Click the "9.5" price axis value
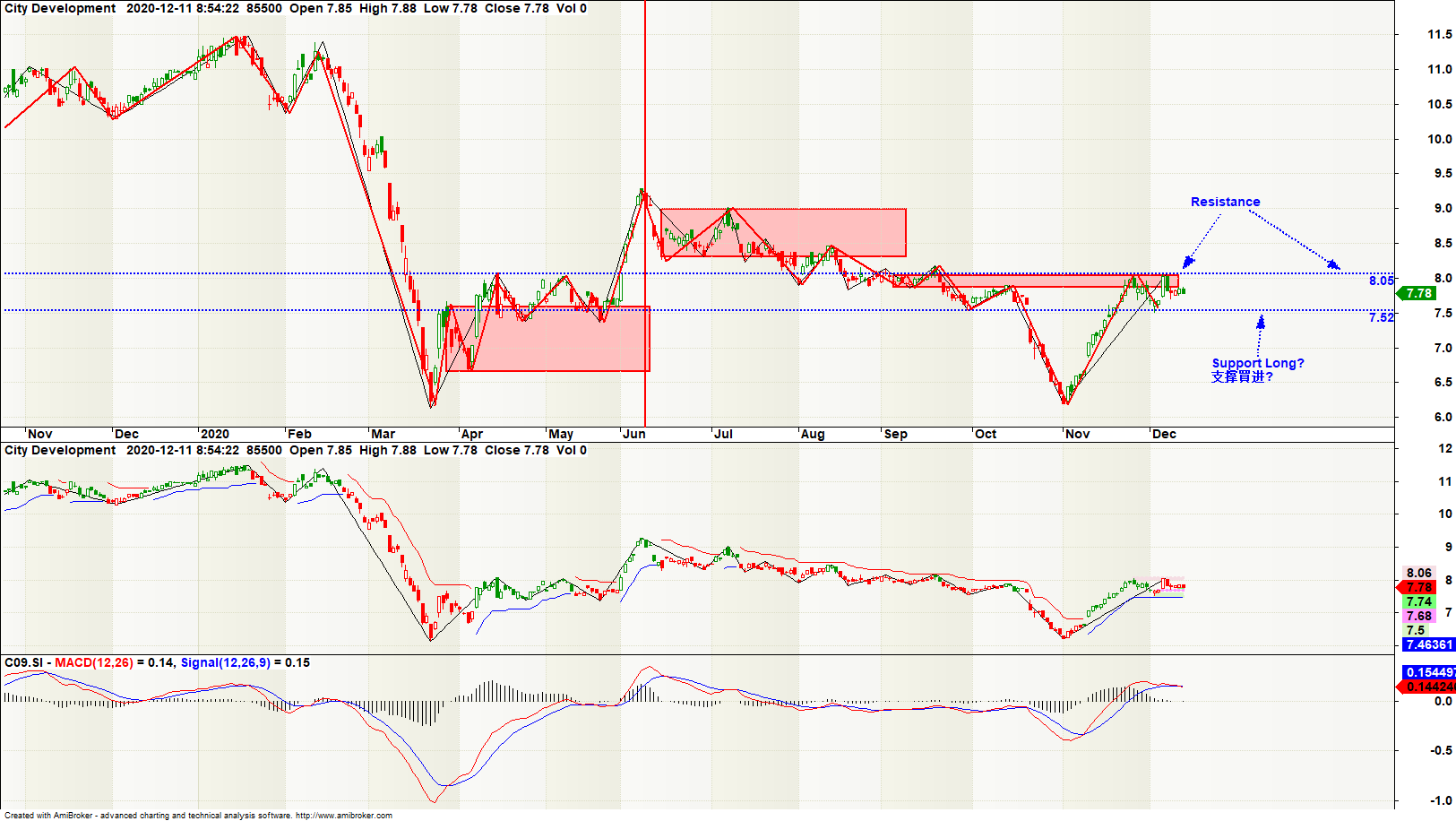 point(1443,173)
